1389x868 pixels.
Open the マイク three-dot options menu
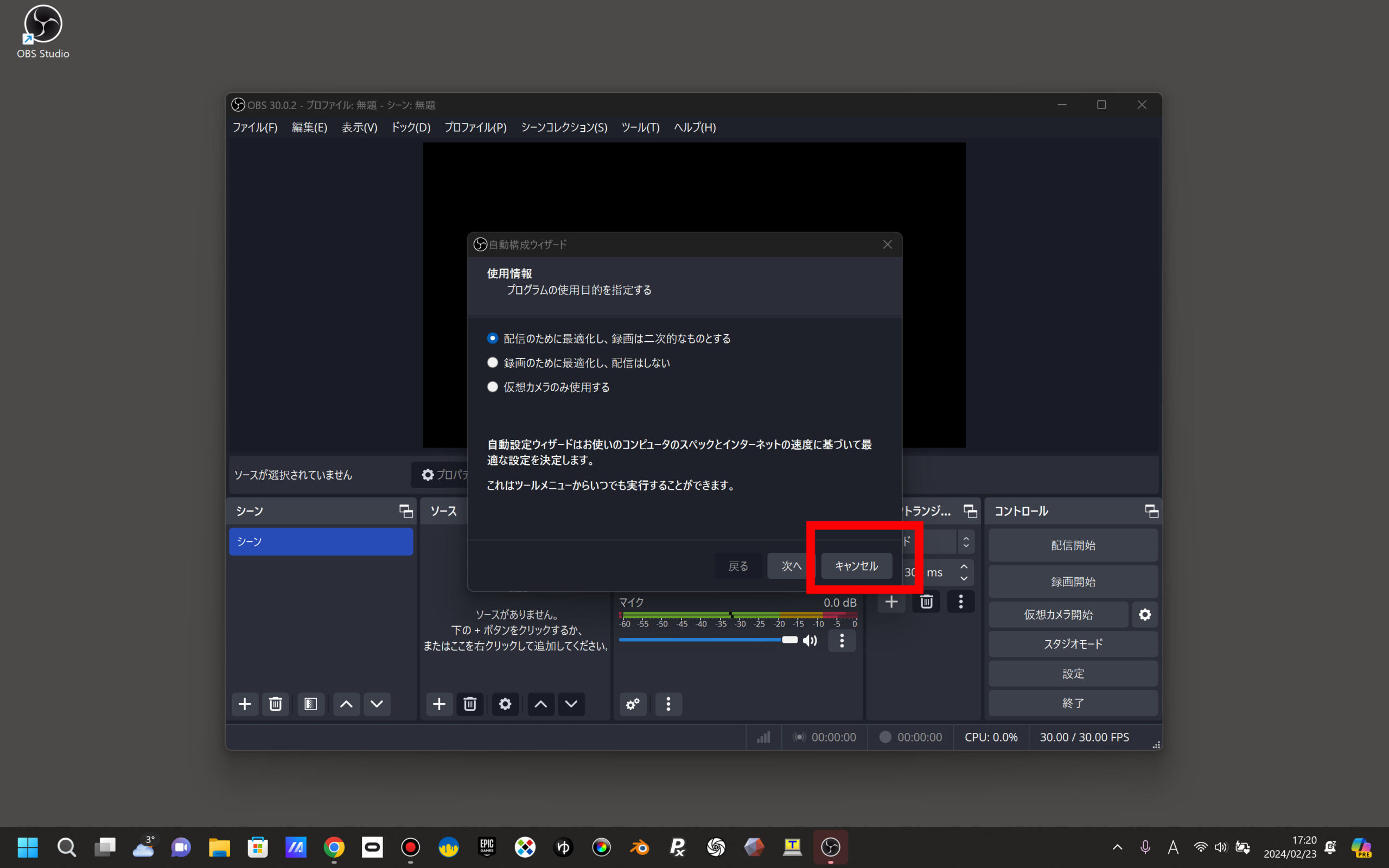(842, 641)
